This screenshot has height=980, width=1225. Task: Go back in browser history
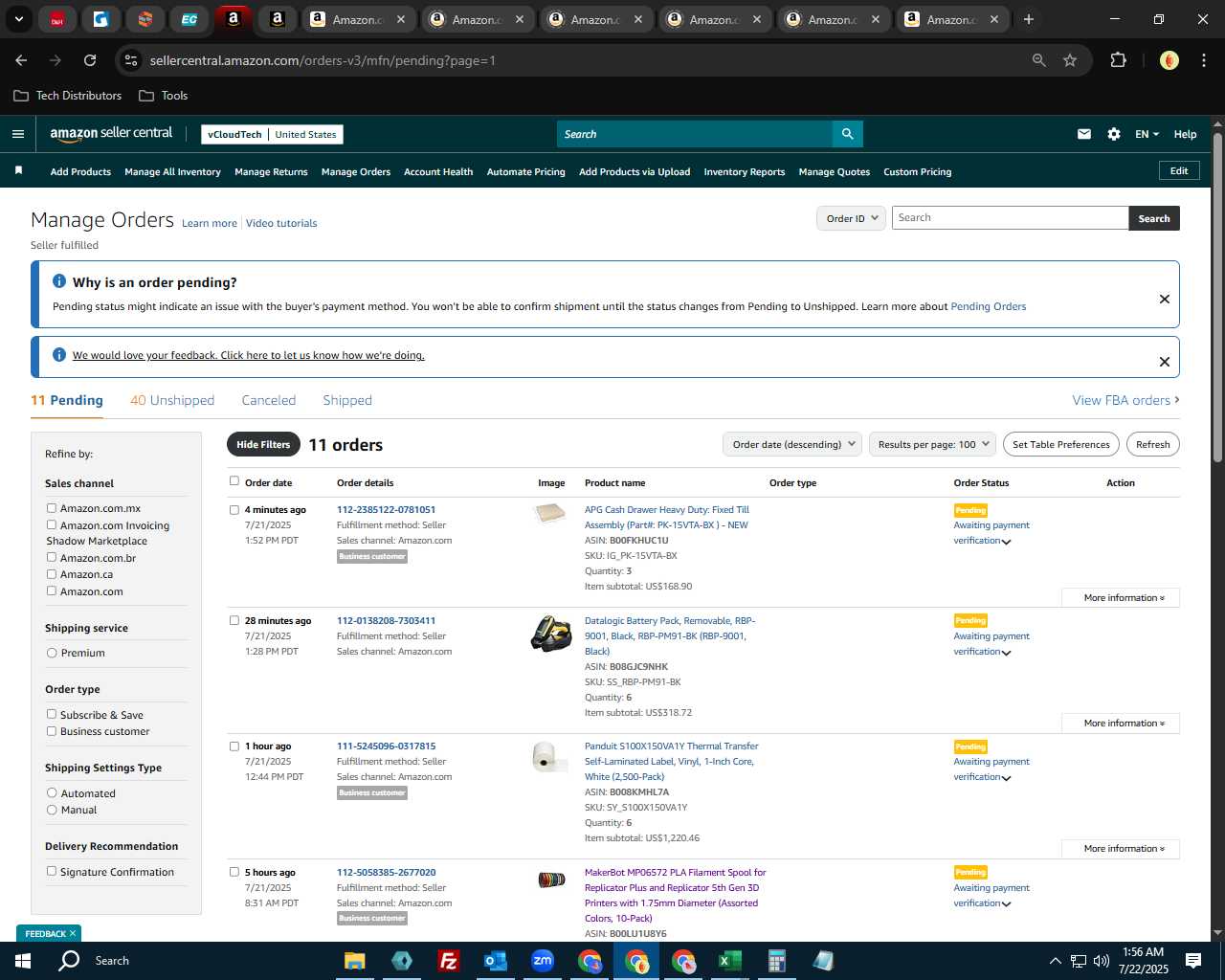(21, 60)
